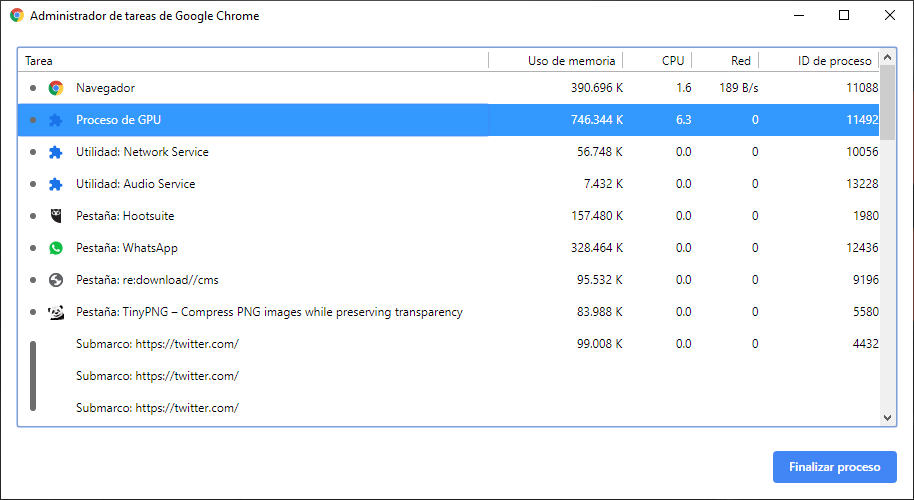The image size is (914, 500).
Task: Click the vertical scrollbar thumb
Action: coord(887,103)
